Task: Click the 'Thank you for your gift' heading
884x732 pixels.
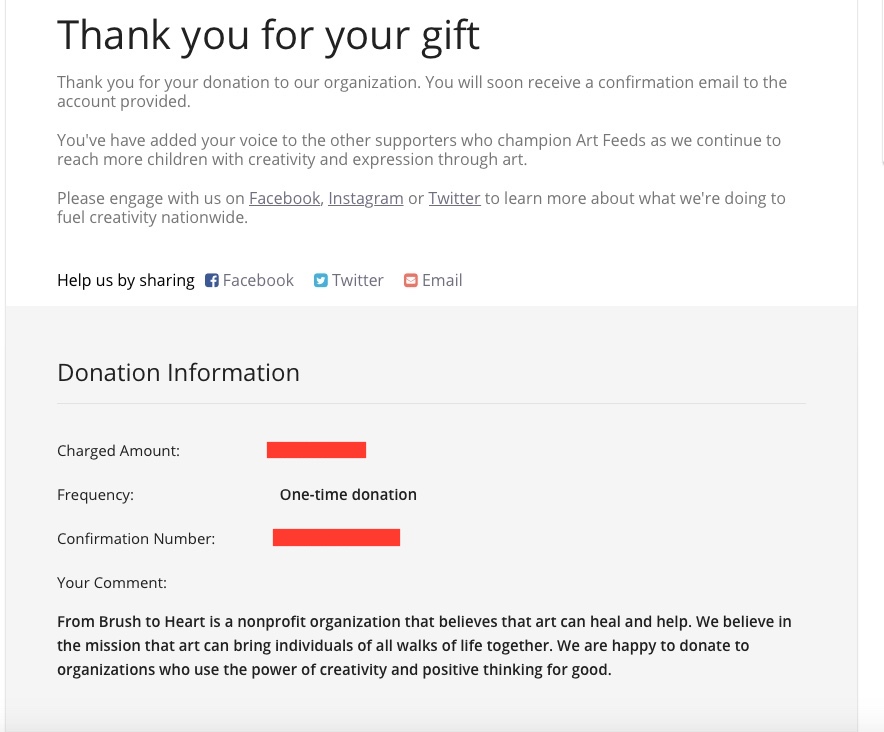Action: [x=268, y=36]
